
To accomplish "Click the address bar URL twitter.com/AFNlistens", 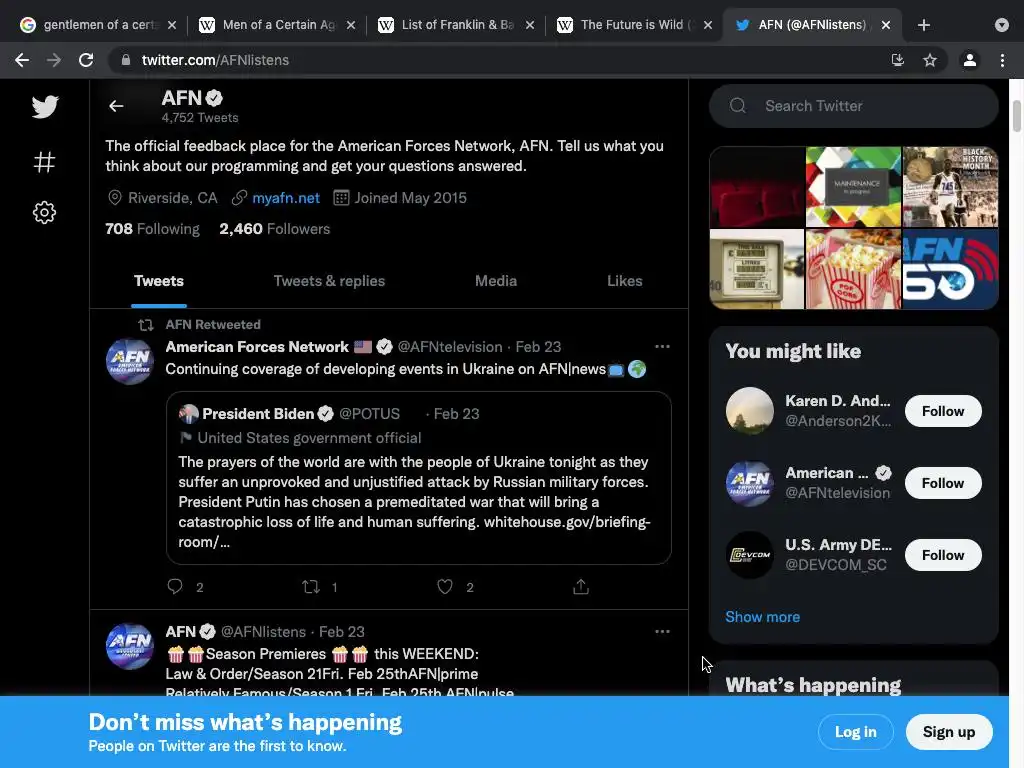I will coord(216,60).
